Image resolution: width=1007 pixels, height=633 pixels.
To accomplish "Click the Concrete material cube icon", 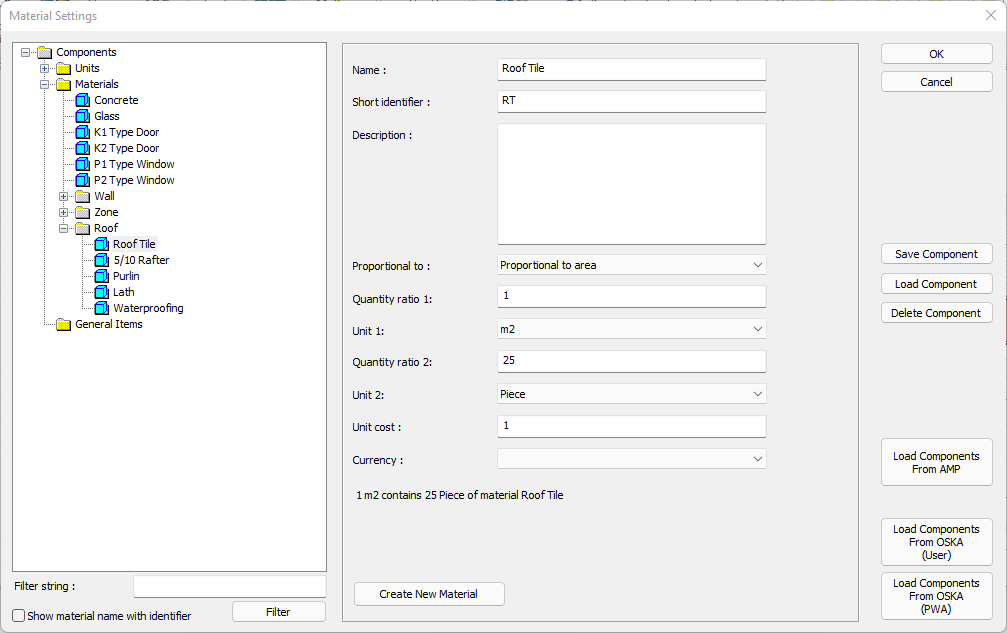I will pyautogui.click(x=82, y=100).
